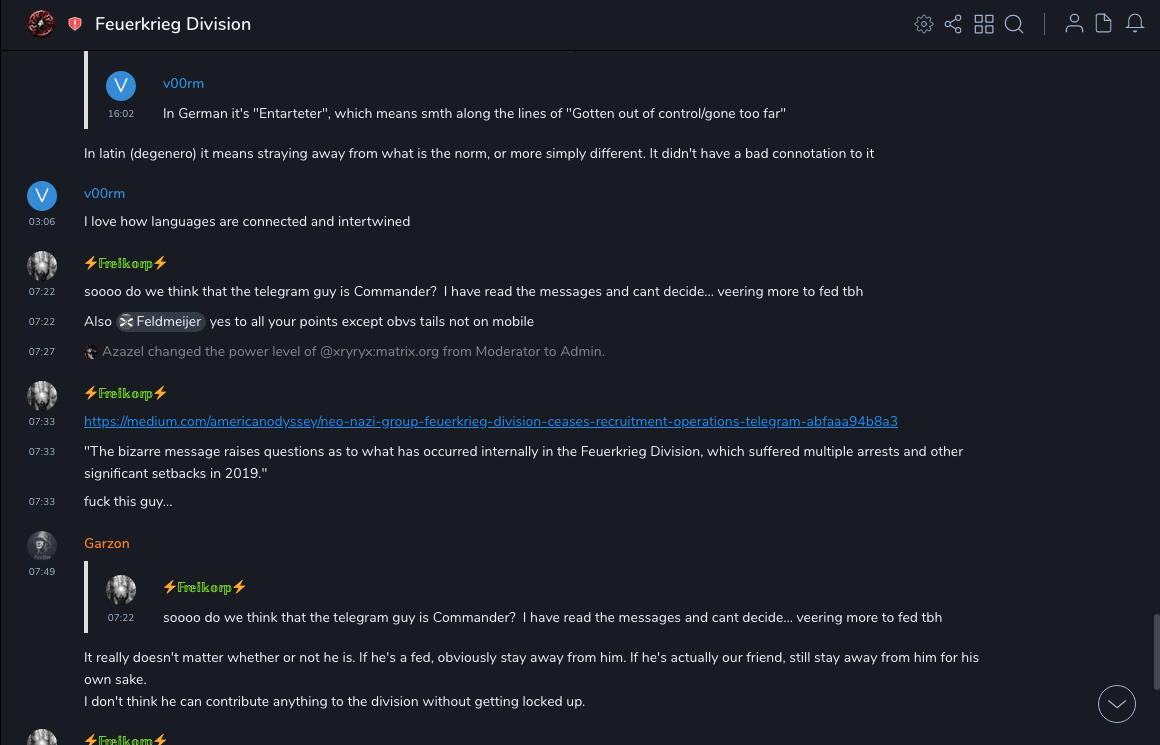
Task: Click the vertical scrollbar thumb
Action: [1155, 650]
